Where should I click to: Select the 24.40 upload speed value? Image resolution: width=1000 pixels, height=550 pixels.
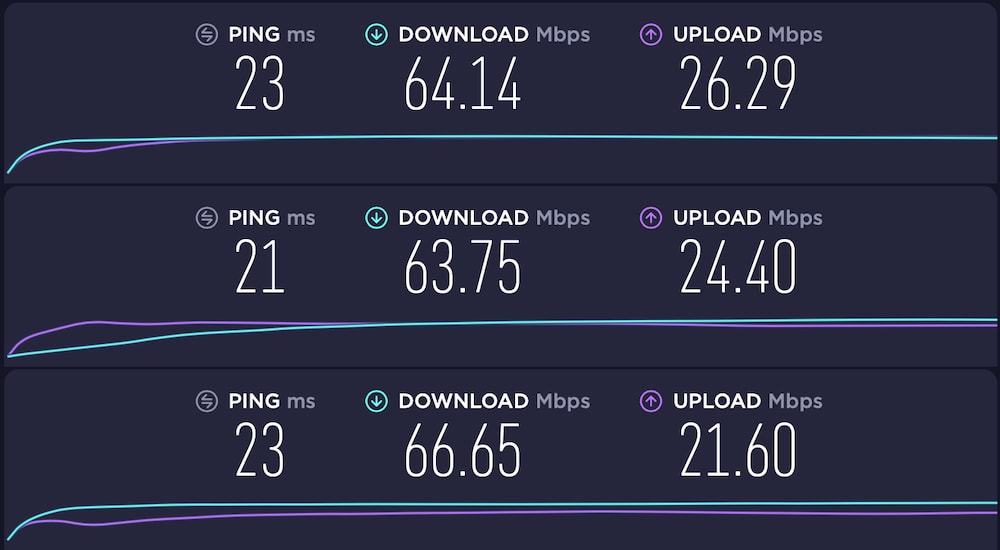(738, 267)
